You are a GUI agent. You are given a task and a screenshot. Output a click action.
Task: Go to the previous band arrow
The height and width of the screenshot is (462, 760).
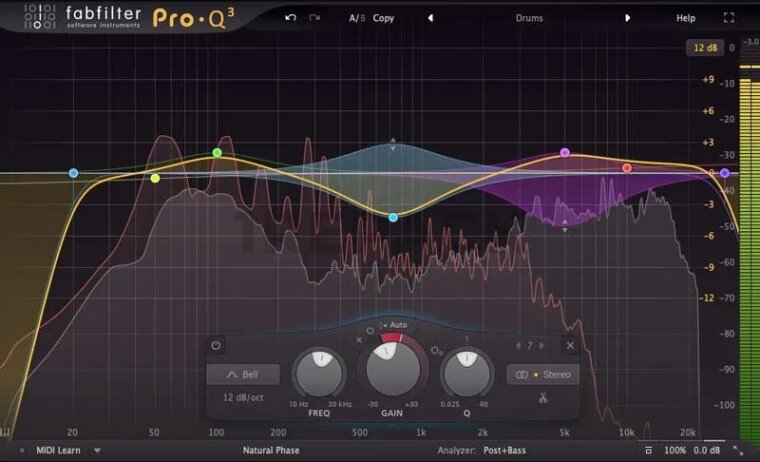click(517, 346)
